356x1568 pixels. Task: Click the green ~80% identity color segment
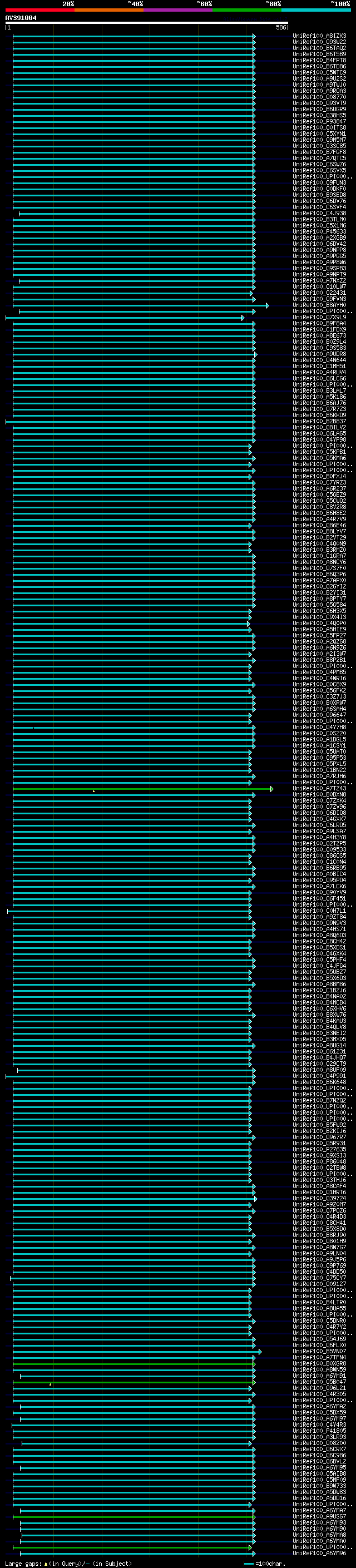coord(247,10)
